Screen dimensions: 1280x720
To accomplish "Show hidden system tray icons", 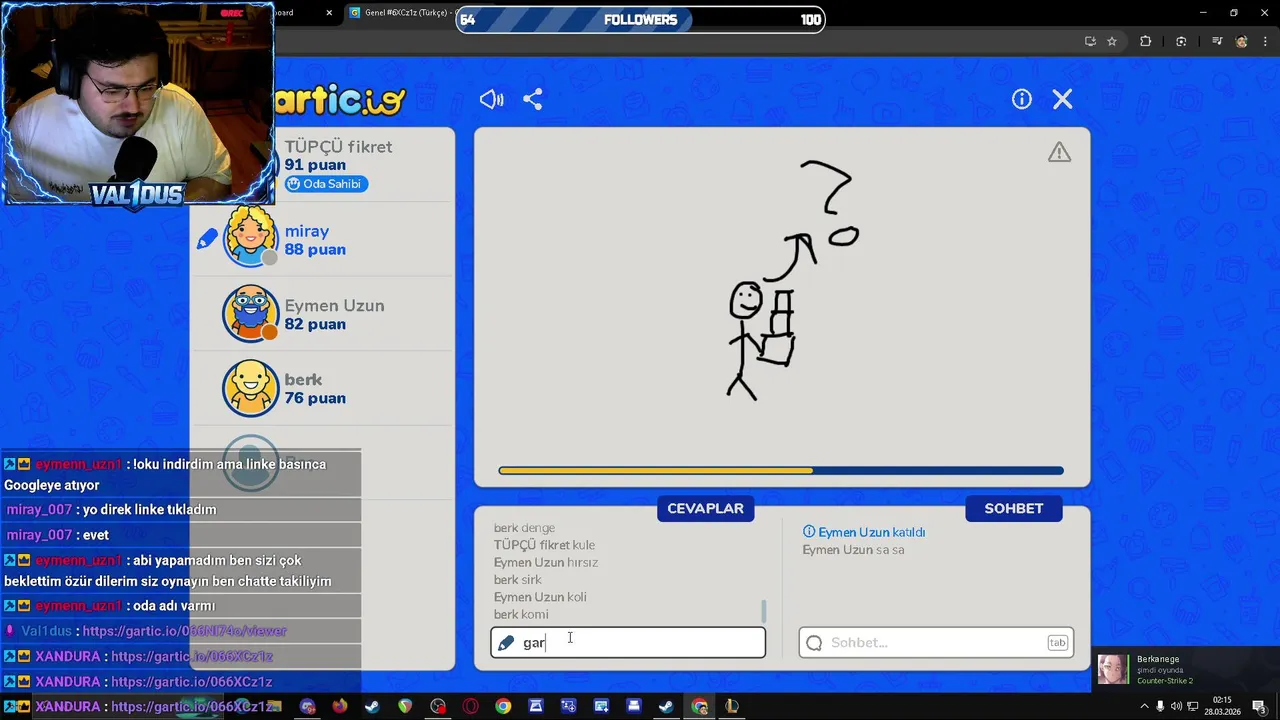I will click(1143, 706).
